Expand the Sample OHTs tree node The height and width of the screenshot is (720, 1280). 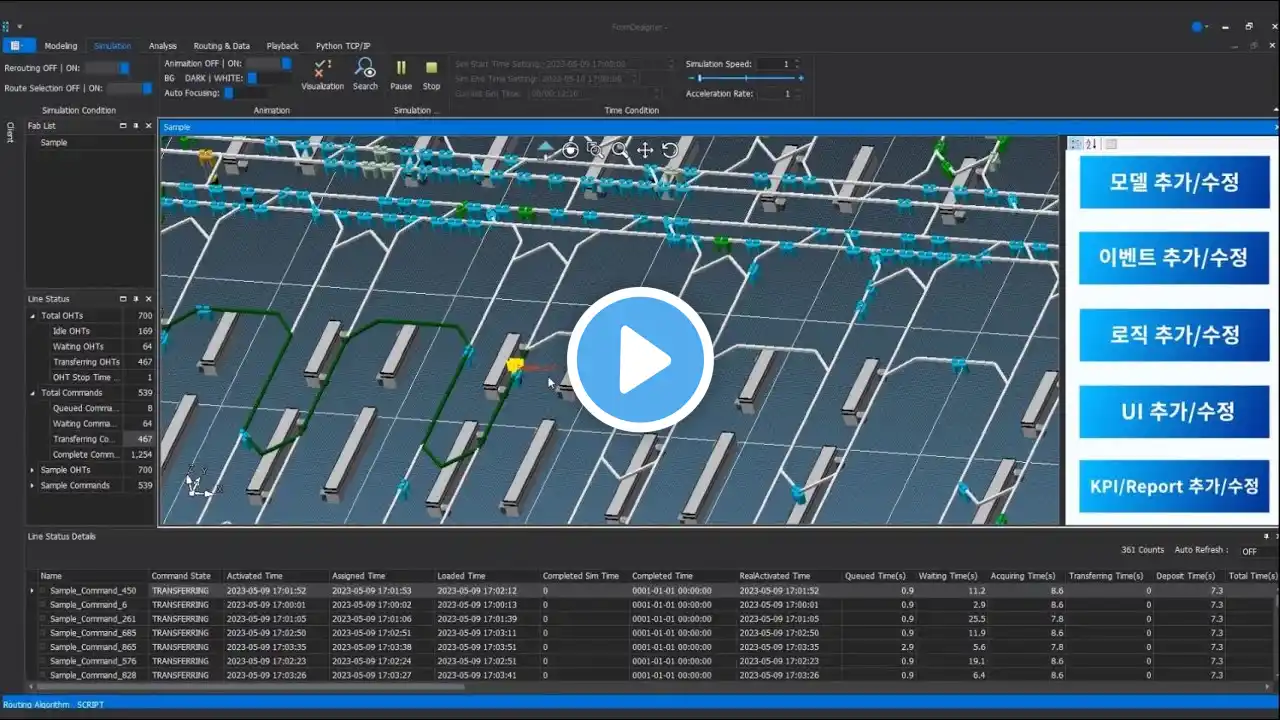(x=32, y=470)
